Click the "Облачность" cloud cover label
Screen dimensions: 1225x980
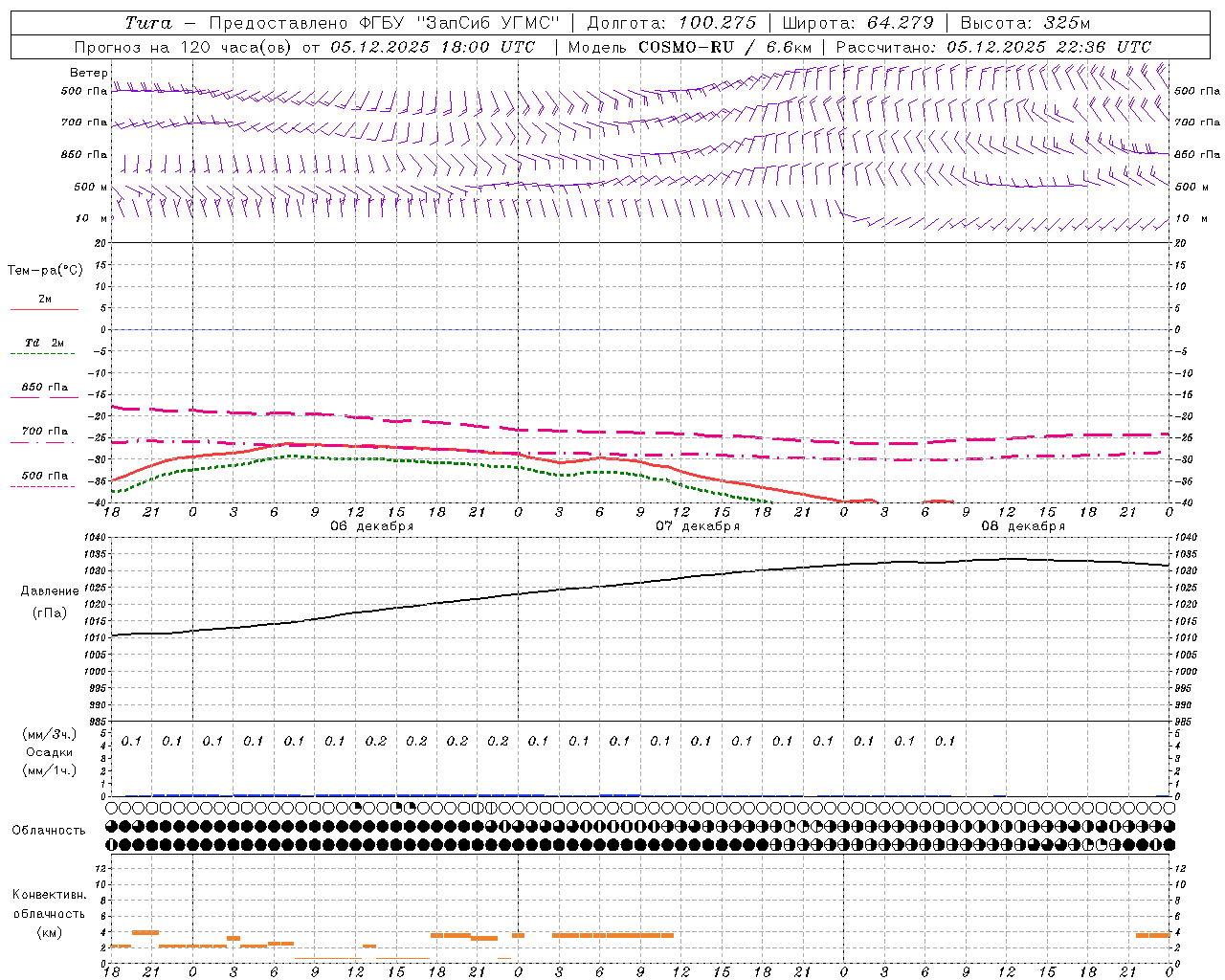tap(49, 830)
